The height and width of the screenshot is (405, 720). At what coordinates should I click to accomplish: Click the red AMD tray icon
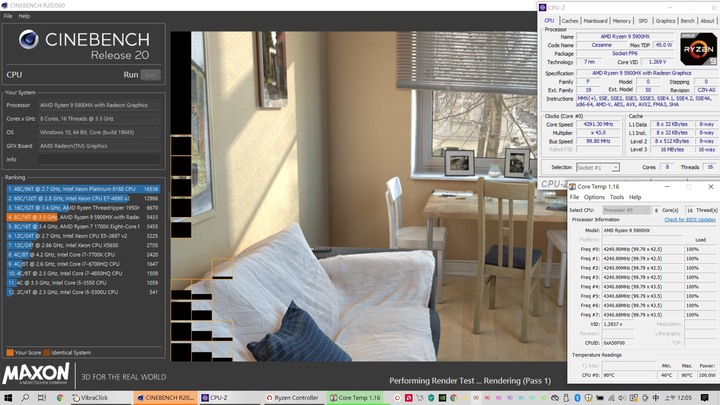coord(409,398)
